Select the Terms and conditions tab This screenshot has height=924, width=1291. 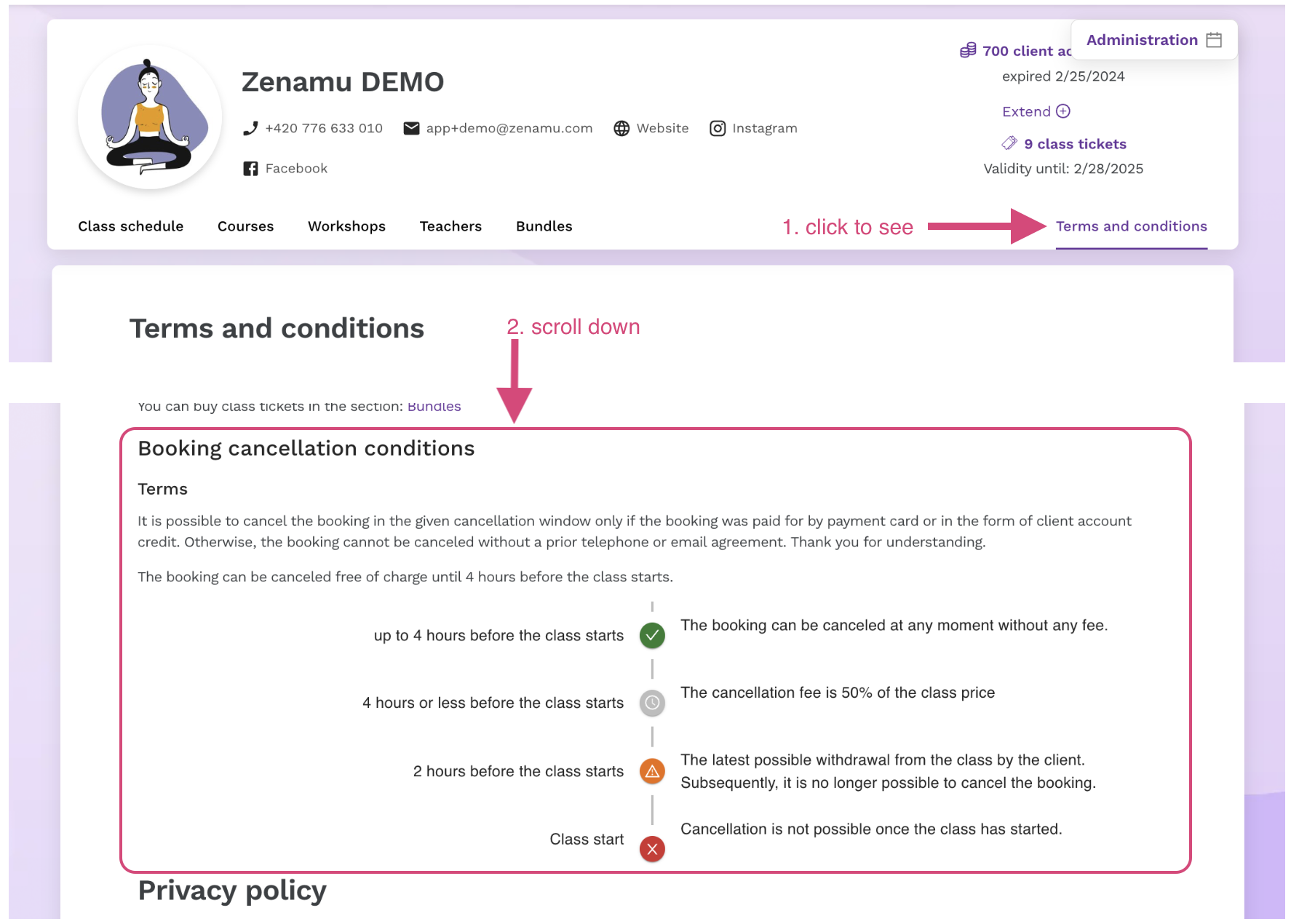coord(1132,226)
